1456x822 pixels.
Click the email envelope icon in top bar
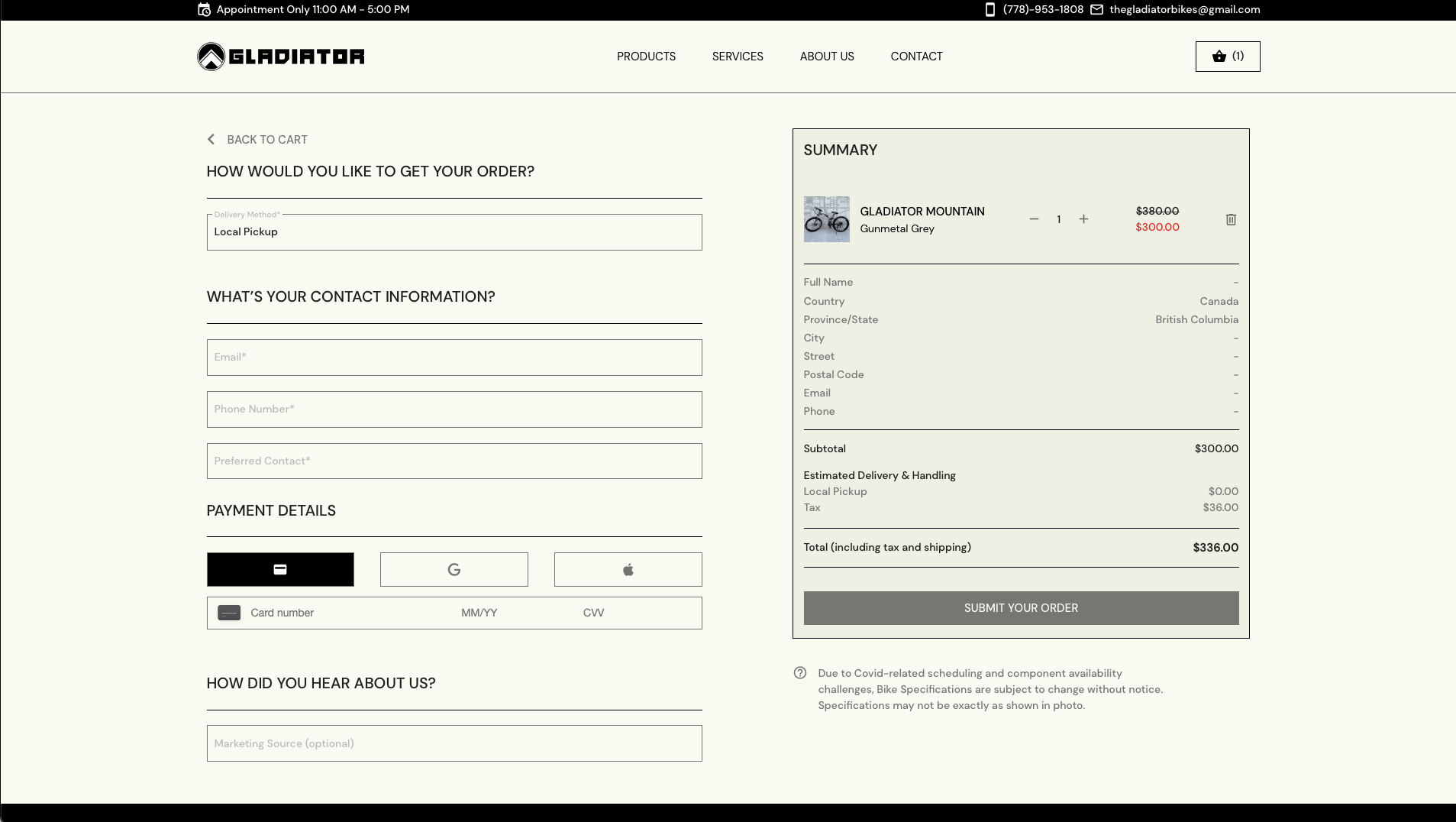pyautogui.click(x=1096, y=9)
